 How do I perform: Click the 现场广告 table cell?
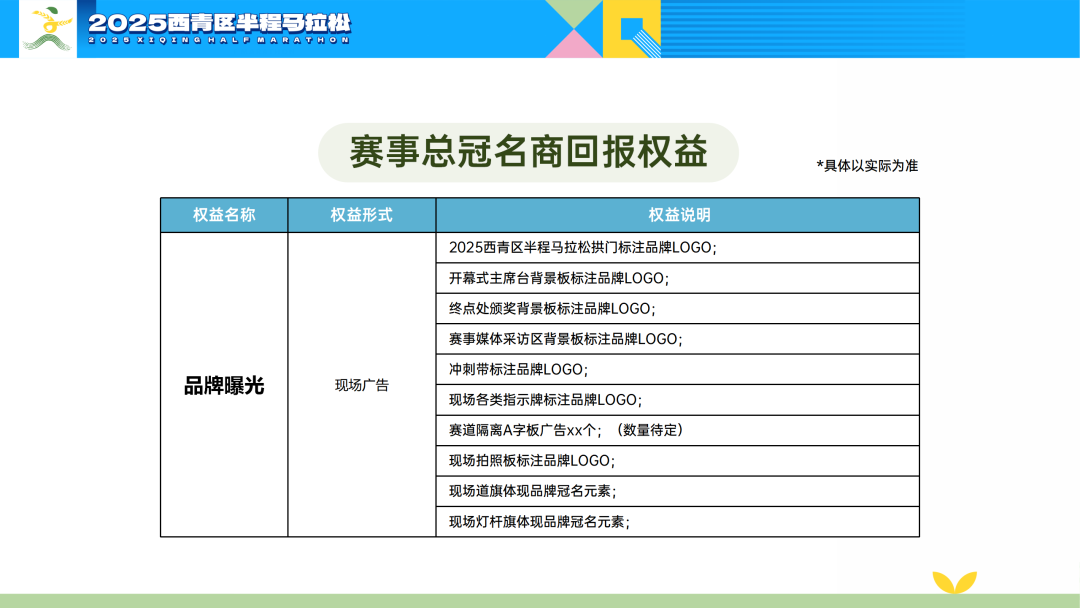click(x=361, y=385)
